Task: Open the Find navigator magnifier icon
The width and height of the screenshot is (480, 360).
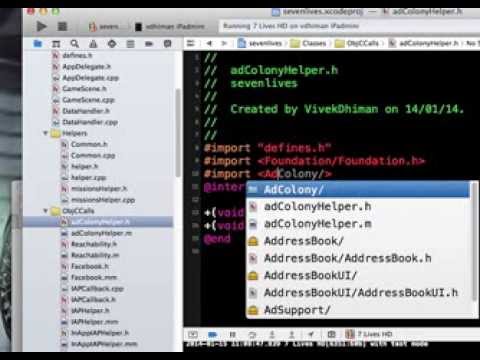Action: 75,43
